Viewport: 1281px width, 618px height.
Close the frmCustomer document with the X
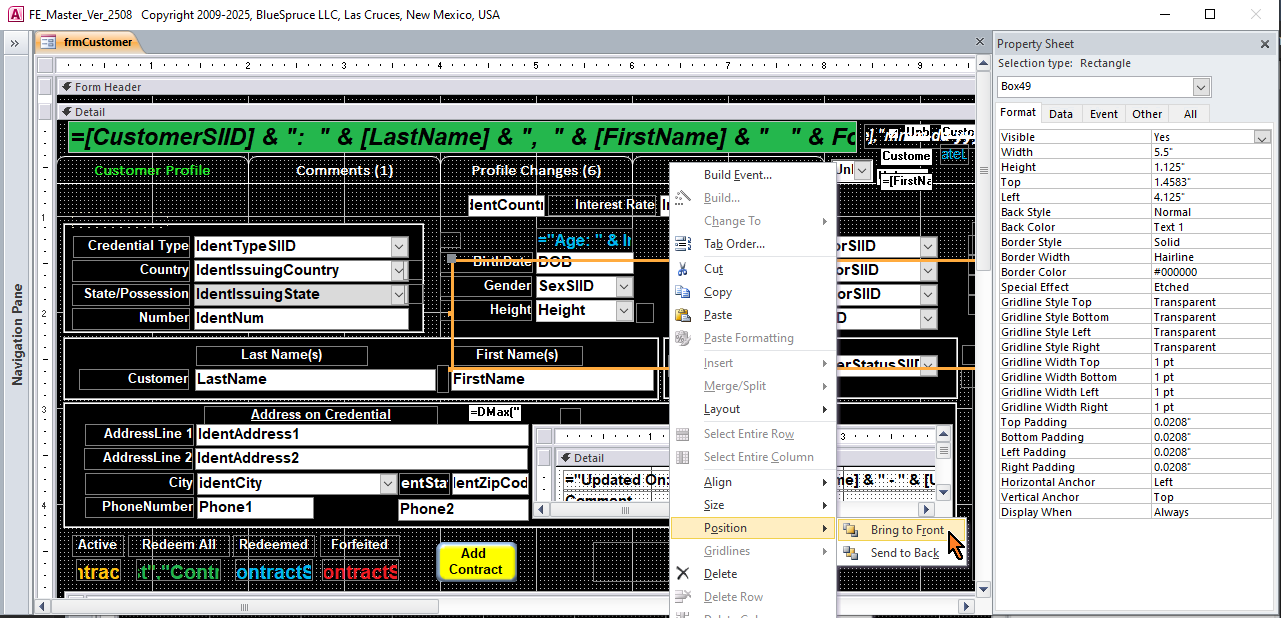[981, 42]
